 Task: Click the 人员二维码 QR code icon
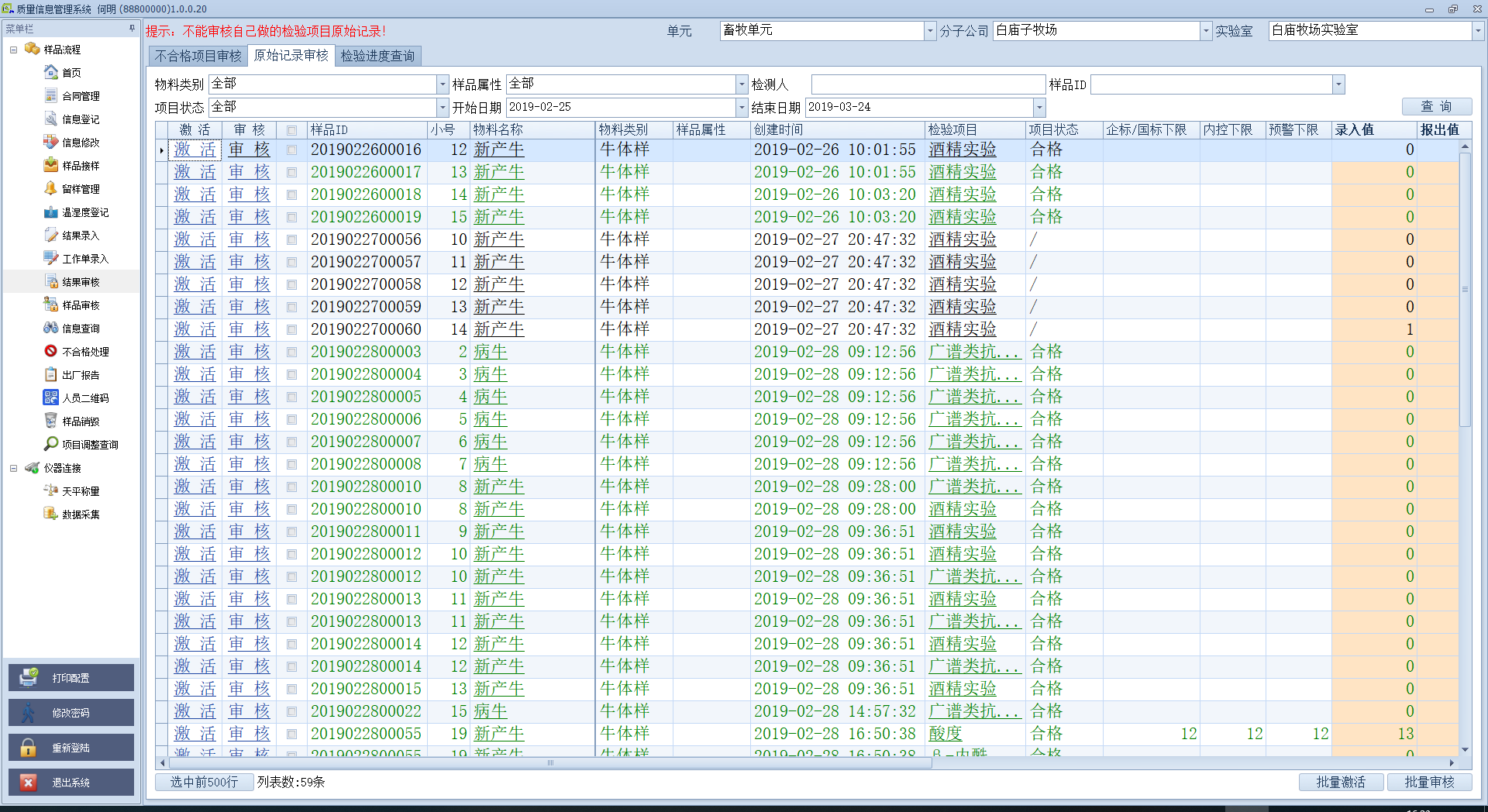click(x=51, y=397)
